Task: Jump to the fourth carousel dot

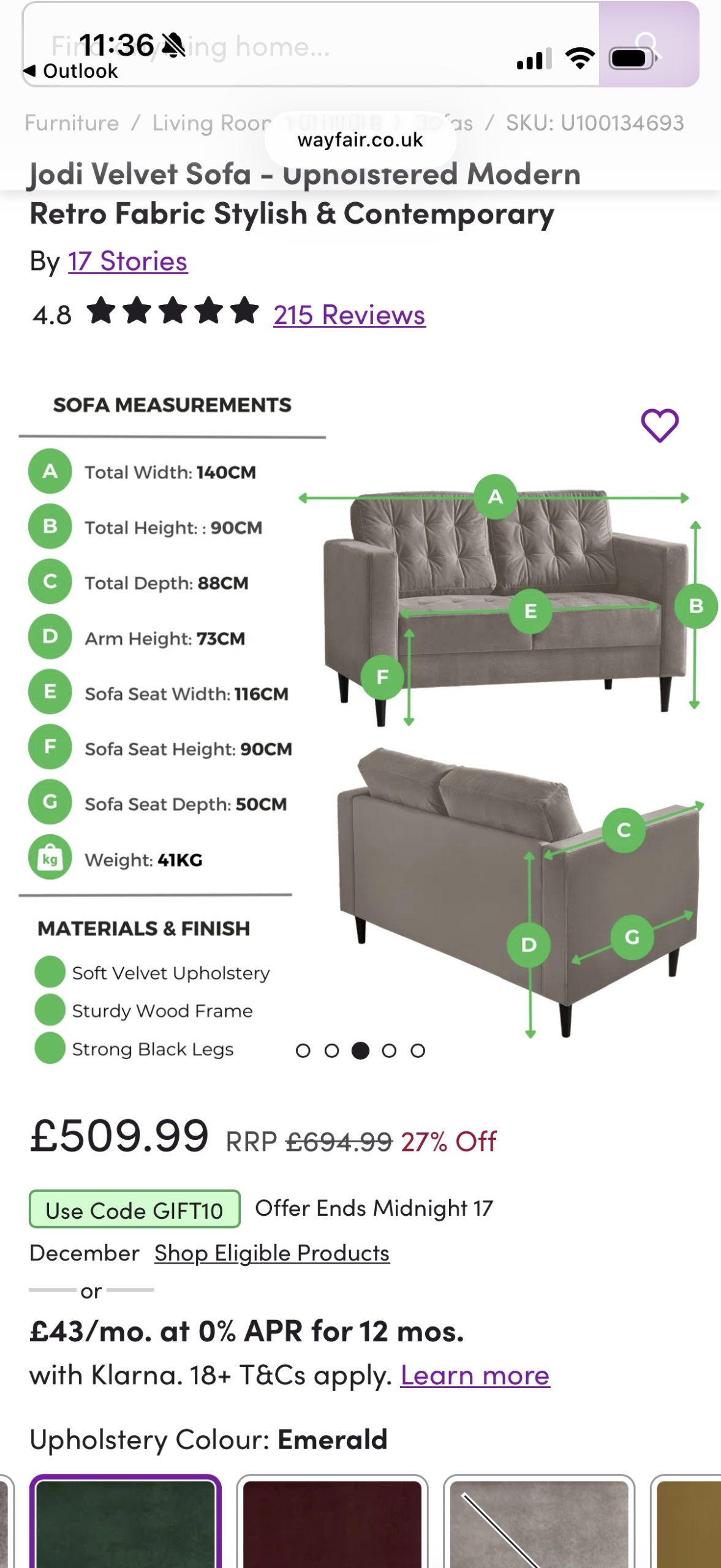Action: (x=389, y=1051)
